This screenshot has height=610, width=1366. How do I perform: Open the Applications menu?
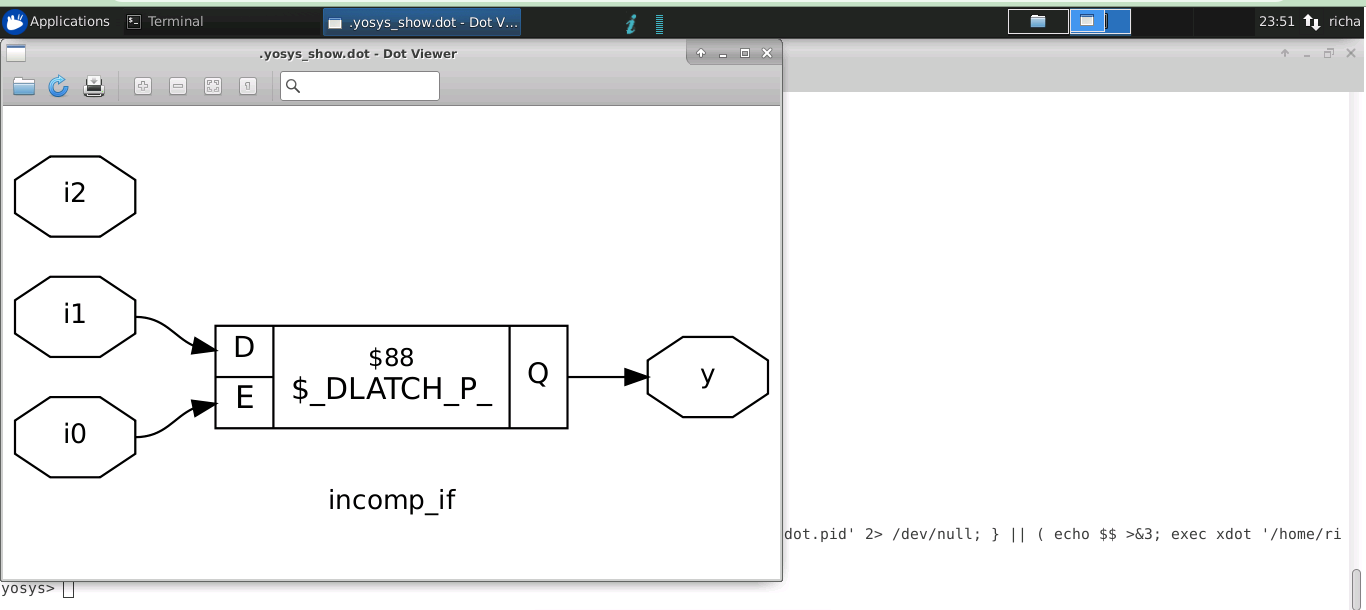tap(60, 21)
